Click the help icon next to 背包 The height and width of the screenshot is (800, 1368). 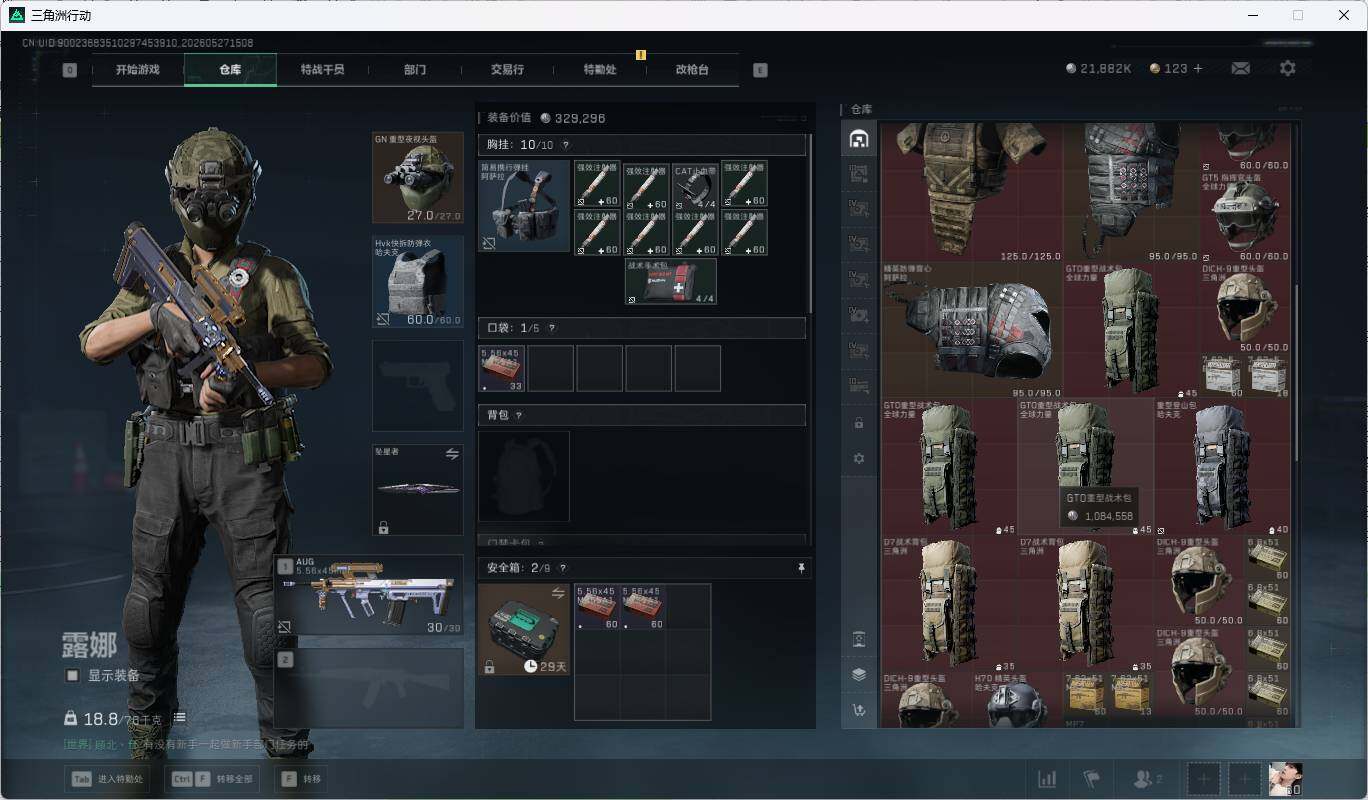(x=518, y=415)
